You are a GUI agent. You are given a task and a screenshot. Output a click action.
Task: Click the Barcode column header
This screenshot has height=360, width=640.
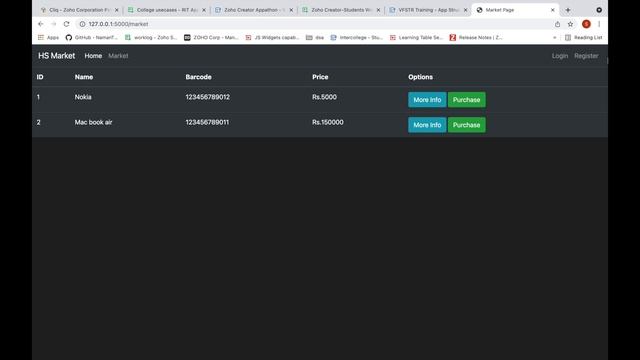(198, 77)
